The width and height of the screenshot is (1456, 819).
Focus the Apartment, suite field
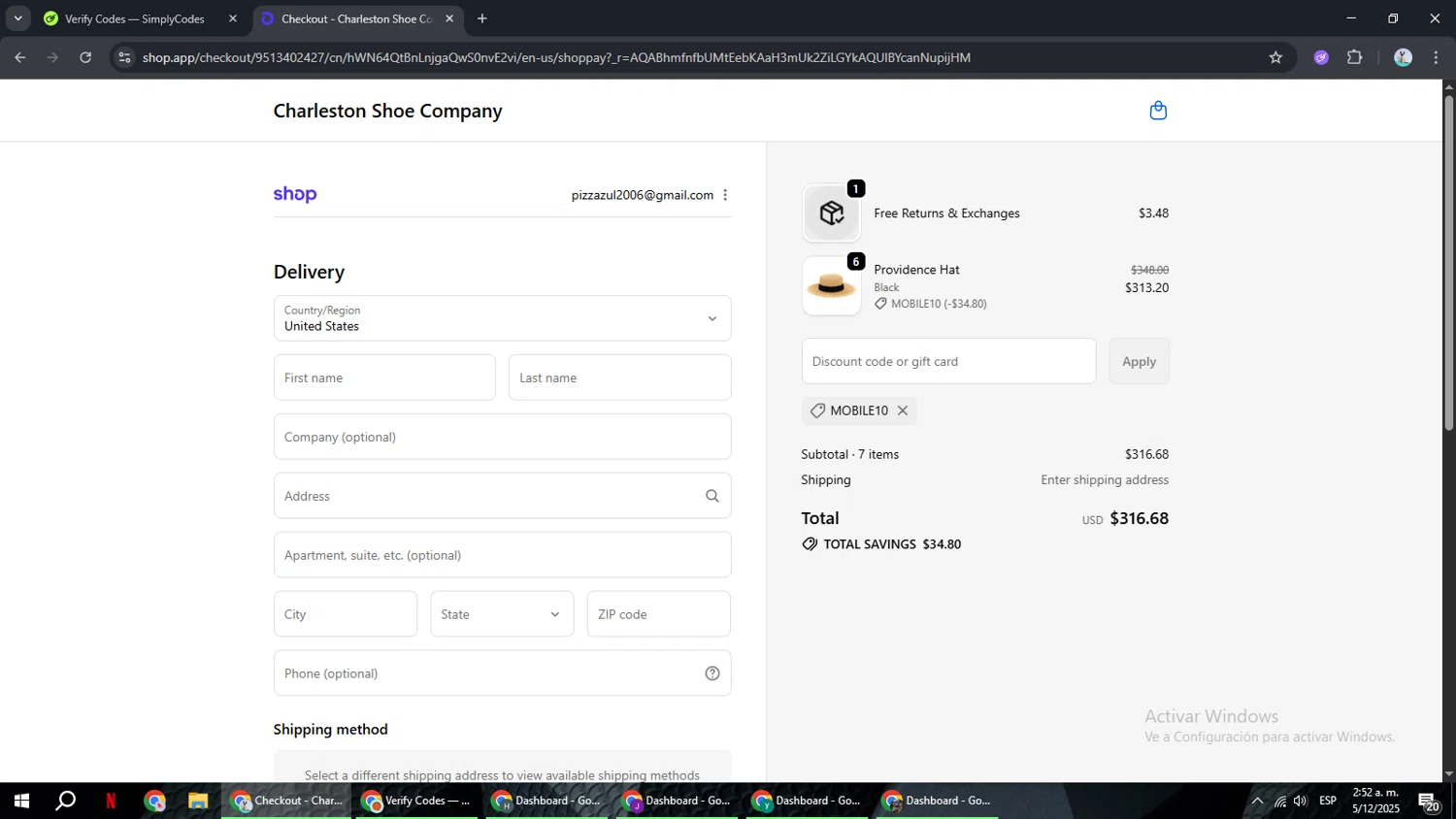[x=502, y=555]
